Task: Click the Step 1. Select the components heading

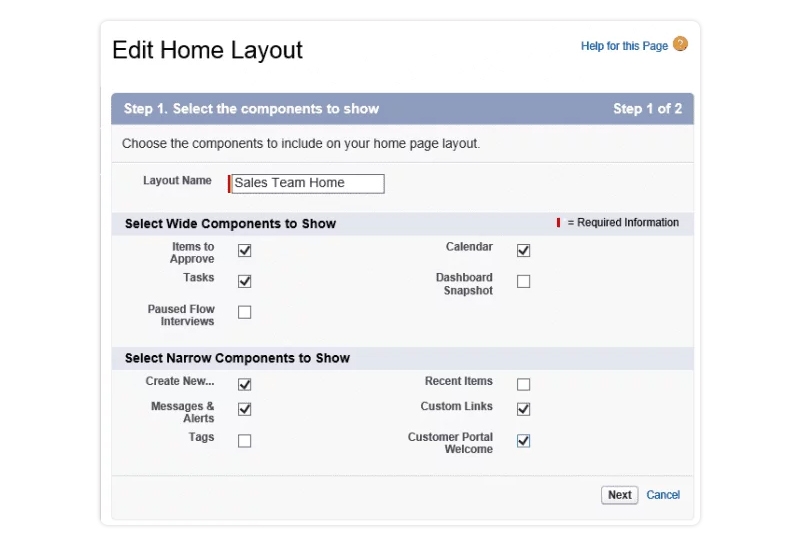Action: pos(252,109)
